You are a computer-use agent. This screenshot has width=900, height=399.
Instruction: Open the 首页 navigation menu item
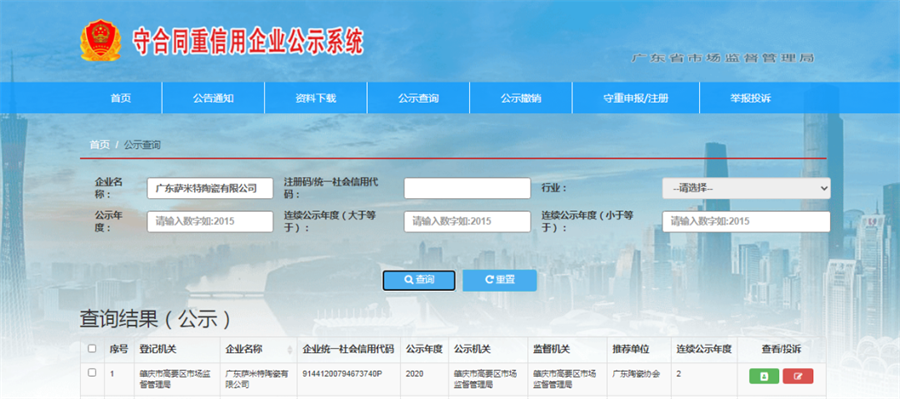click(x=121, y=98)
